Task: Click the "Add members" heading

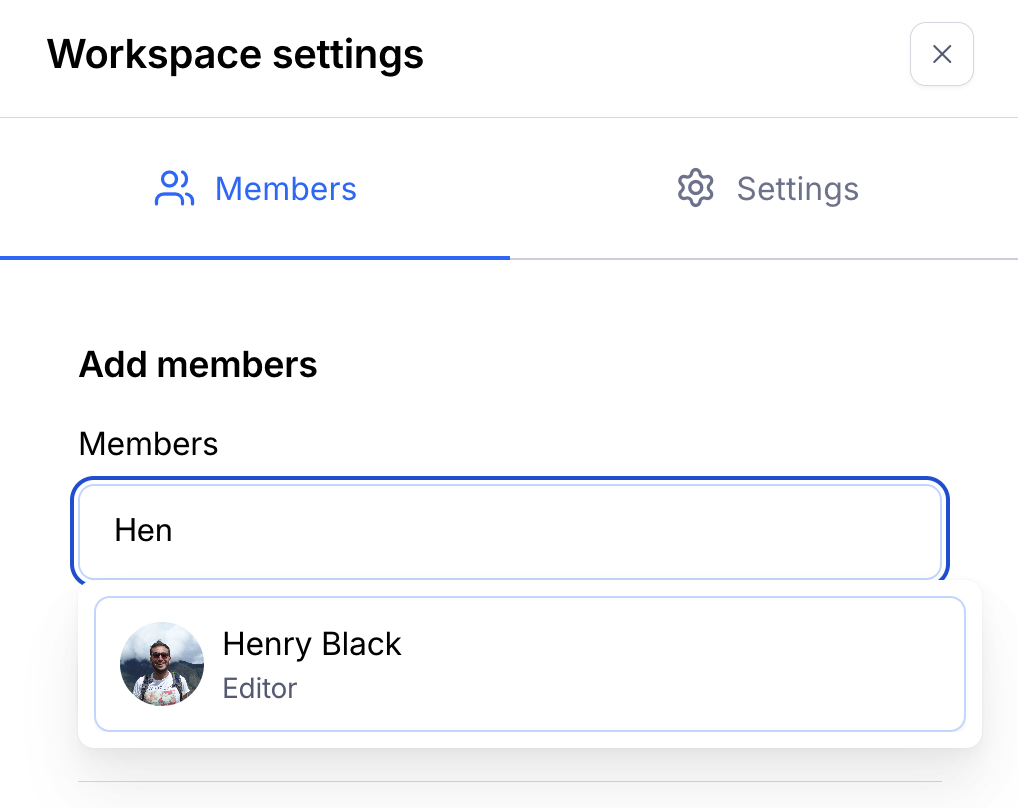Action: pyautogui.click(x=198, y=365)
